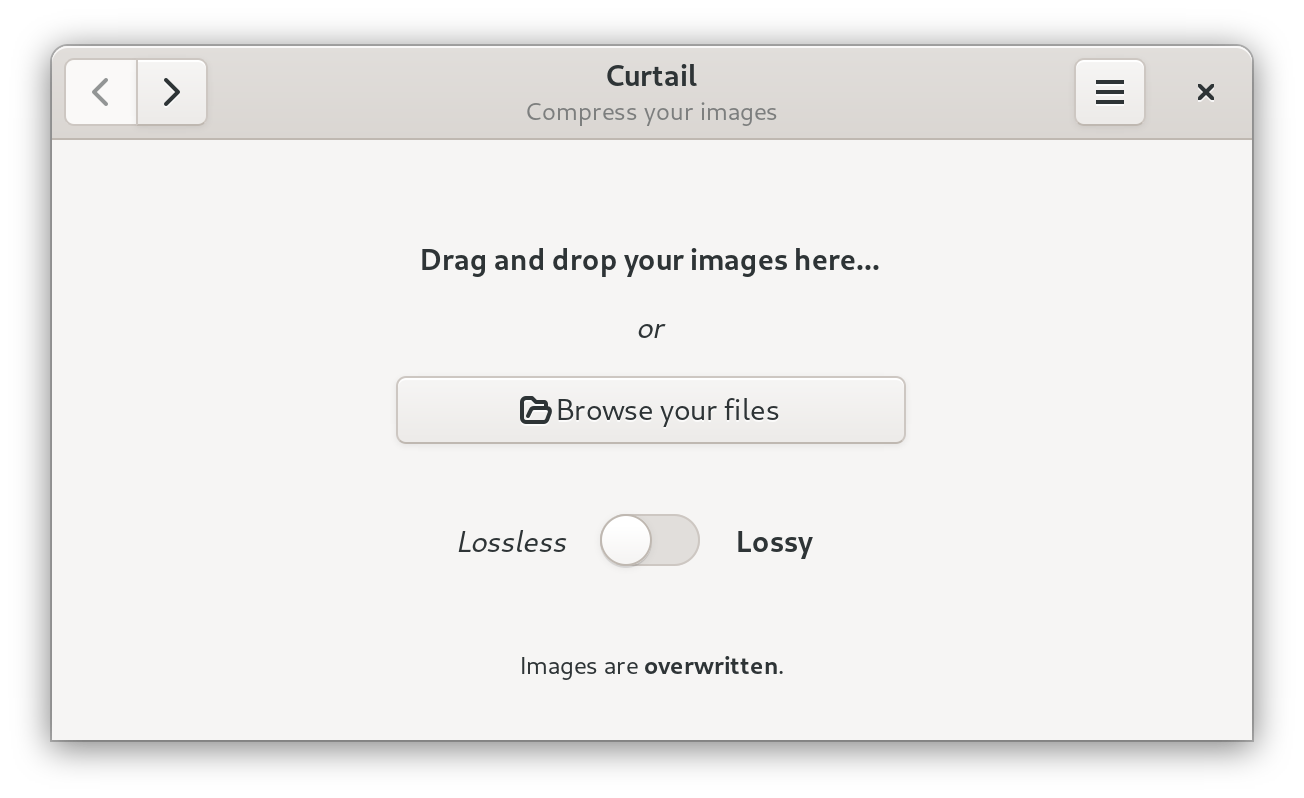Viewport: 1304px width, 798px height.
Task: Close the Curtail window
Action: click(x=1206, y=92)
